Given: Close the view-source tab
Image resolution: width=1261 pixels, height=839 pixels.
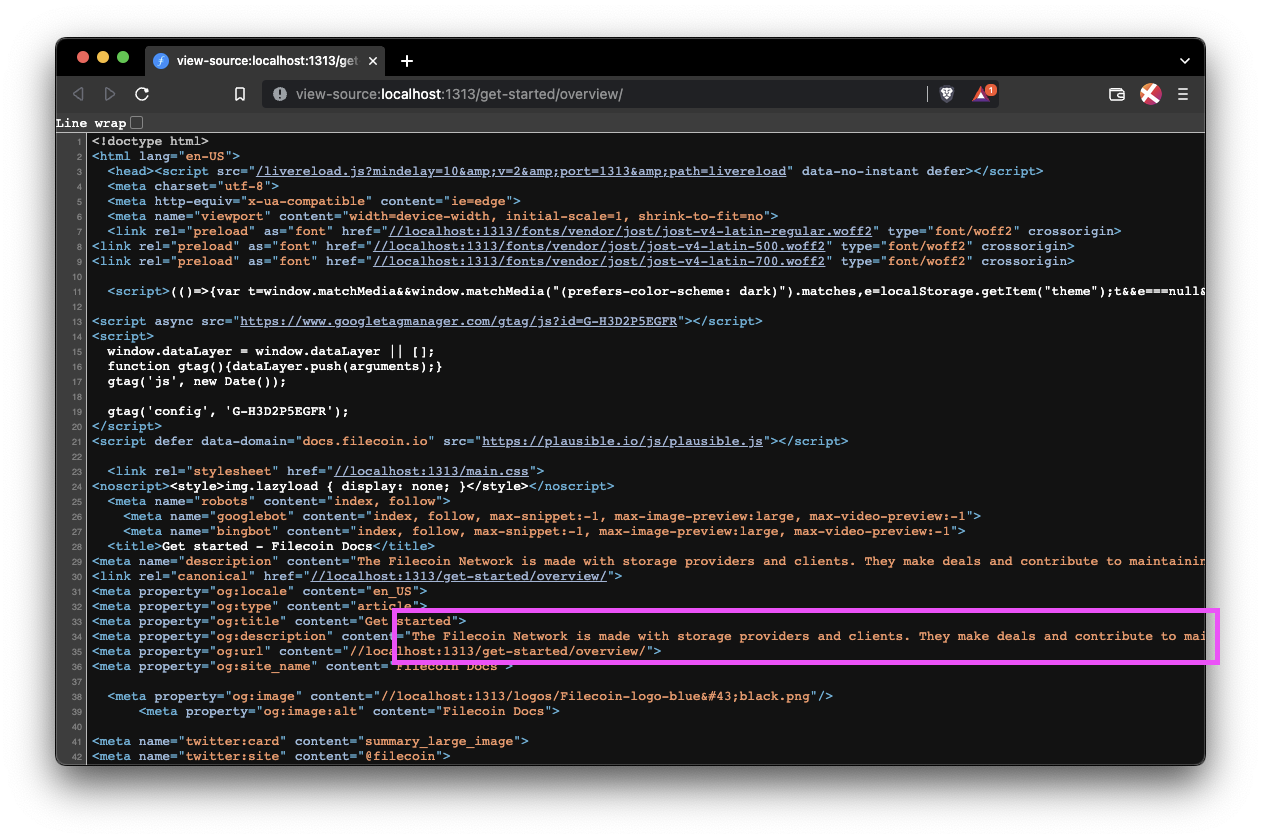Looking at the screenshot, I should click(x=373, y=61).
